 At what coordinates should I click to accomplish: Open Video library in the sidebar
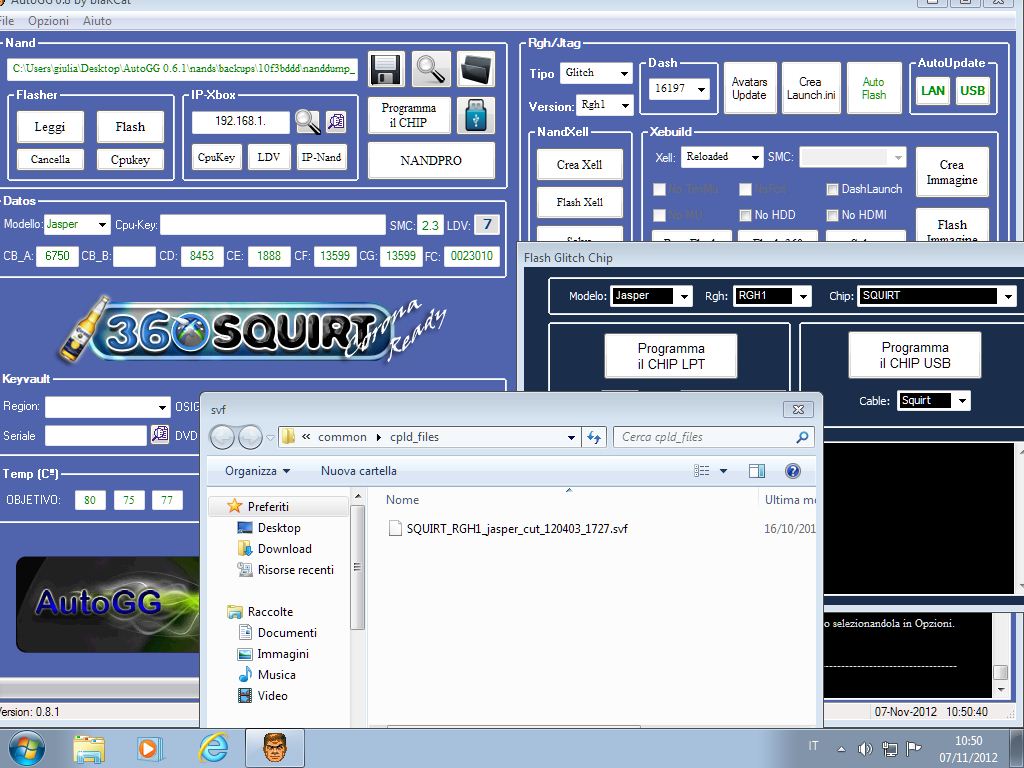pyautogui.click(x=263, y=696)
